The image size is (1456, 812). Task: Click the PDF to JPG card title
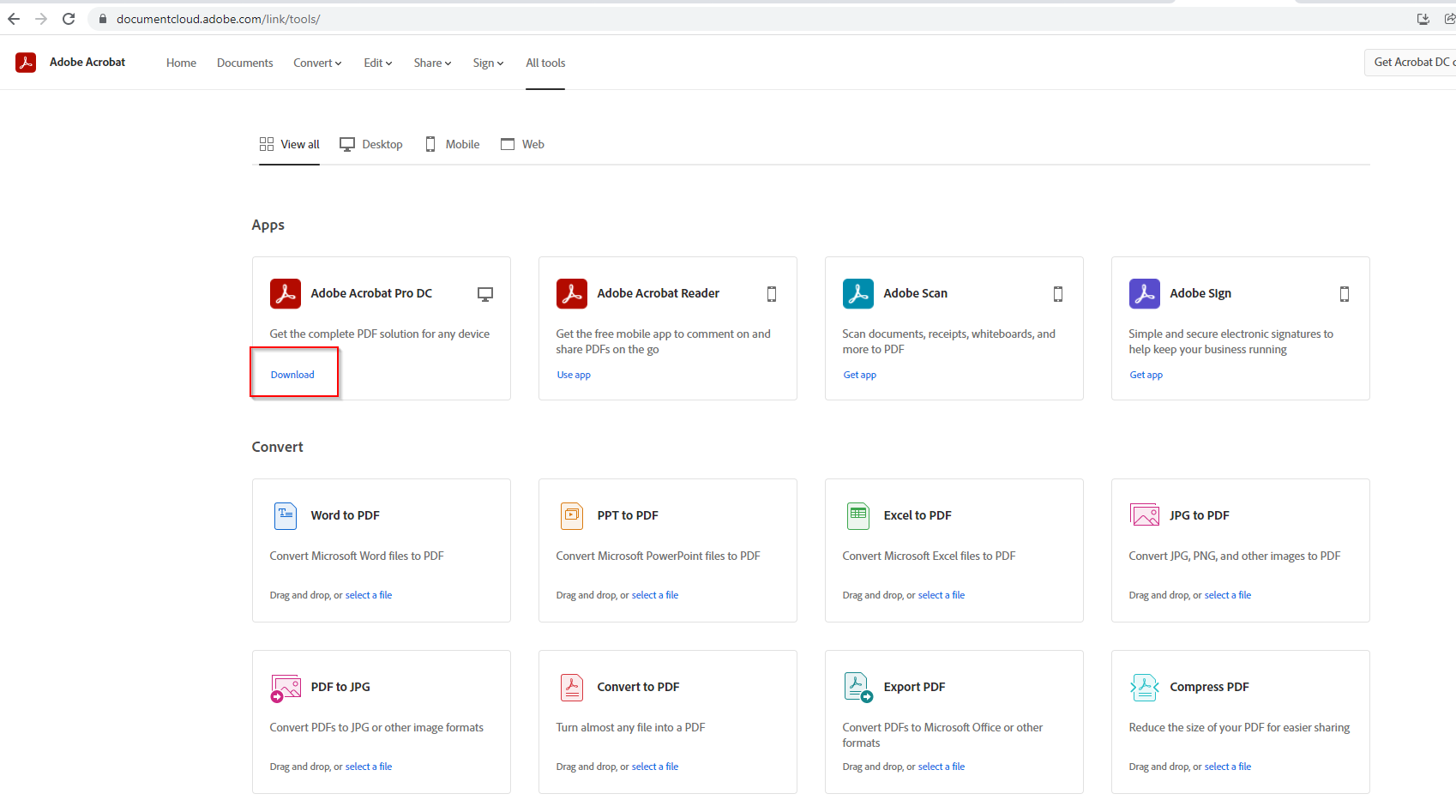click(340, 687)
